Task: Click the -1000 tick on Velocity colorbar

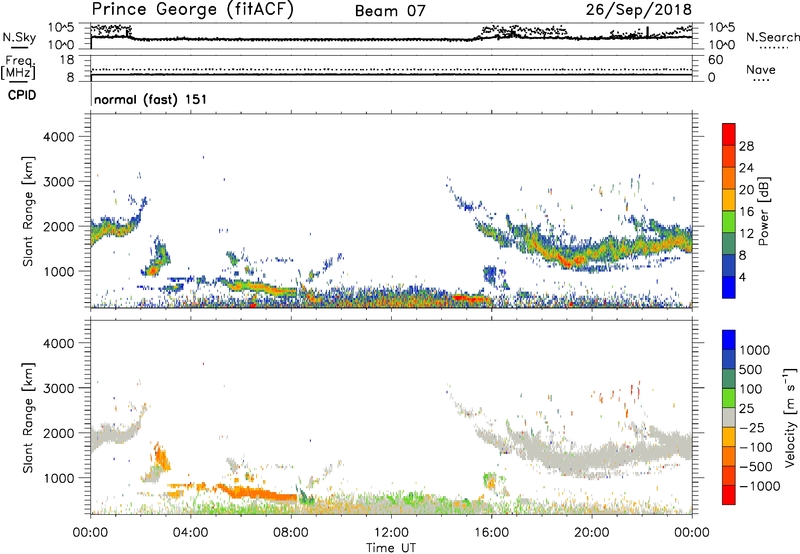Action: pyautogui.click(x=760, y=486)
